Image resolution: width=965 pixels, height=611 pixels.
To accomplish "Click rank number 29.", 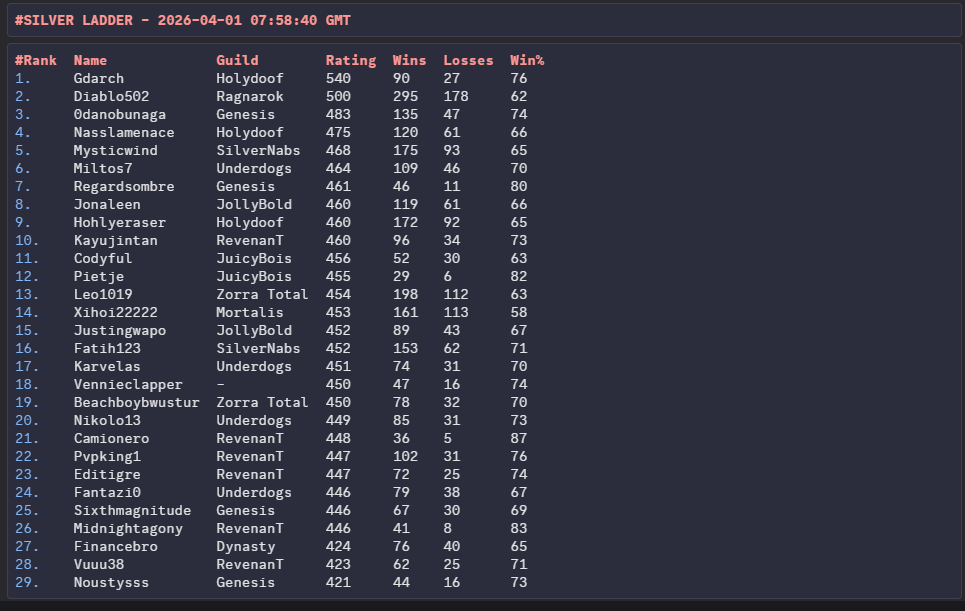I will tap(27, 582).
